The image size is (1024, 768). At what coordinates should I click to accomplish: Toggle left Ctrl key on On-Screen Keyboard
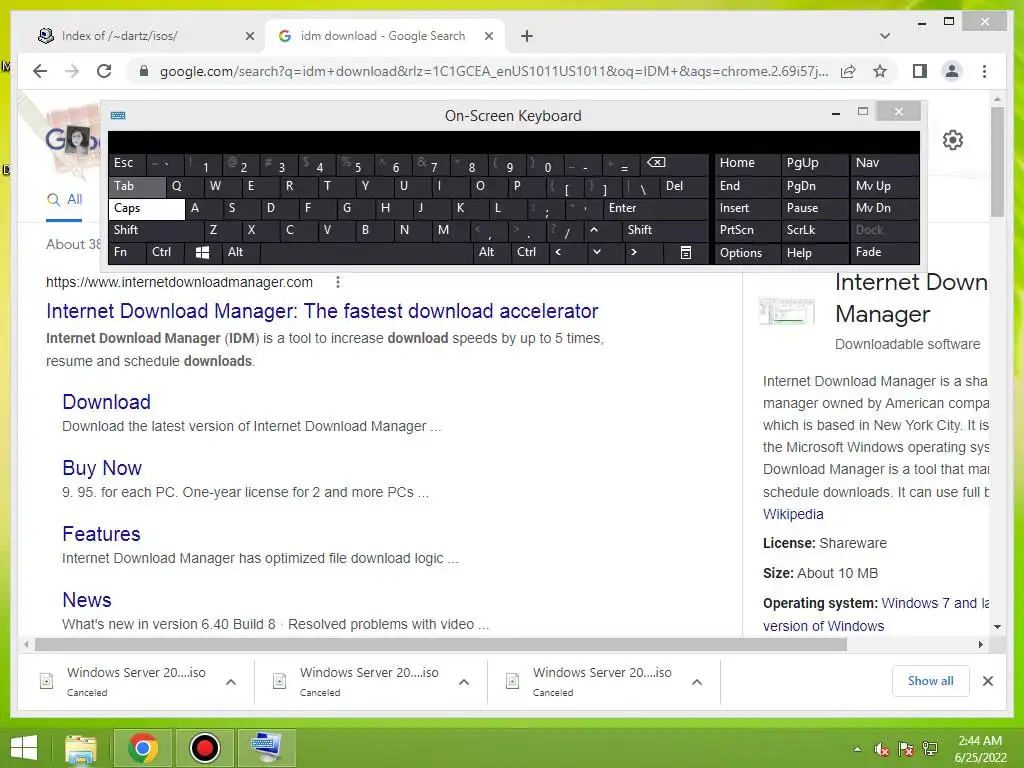click(x=165, y=252)
